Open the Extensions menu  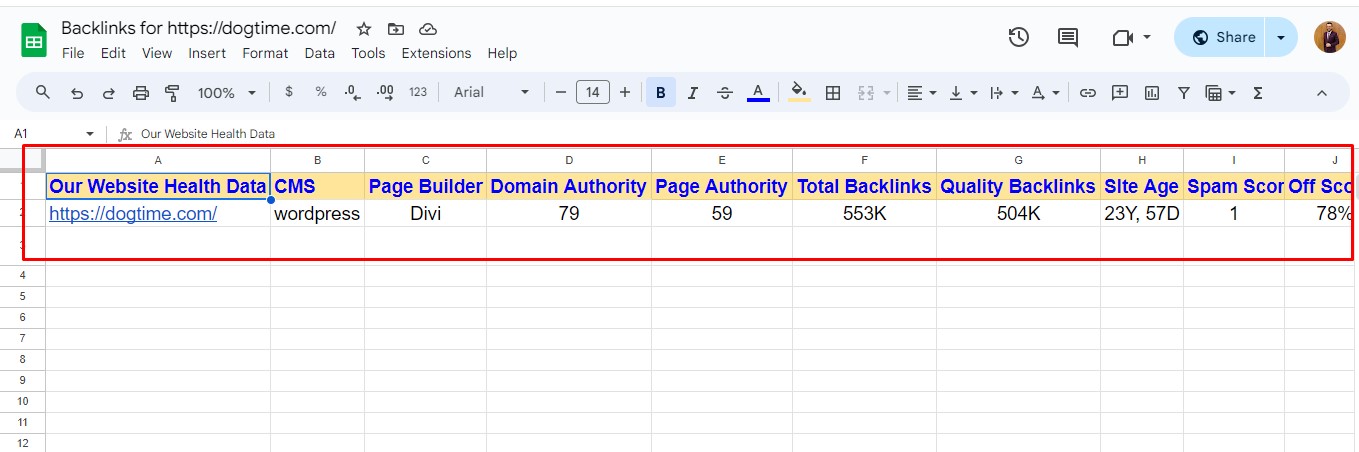(x=436, y=53)
